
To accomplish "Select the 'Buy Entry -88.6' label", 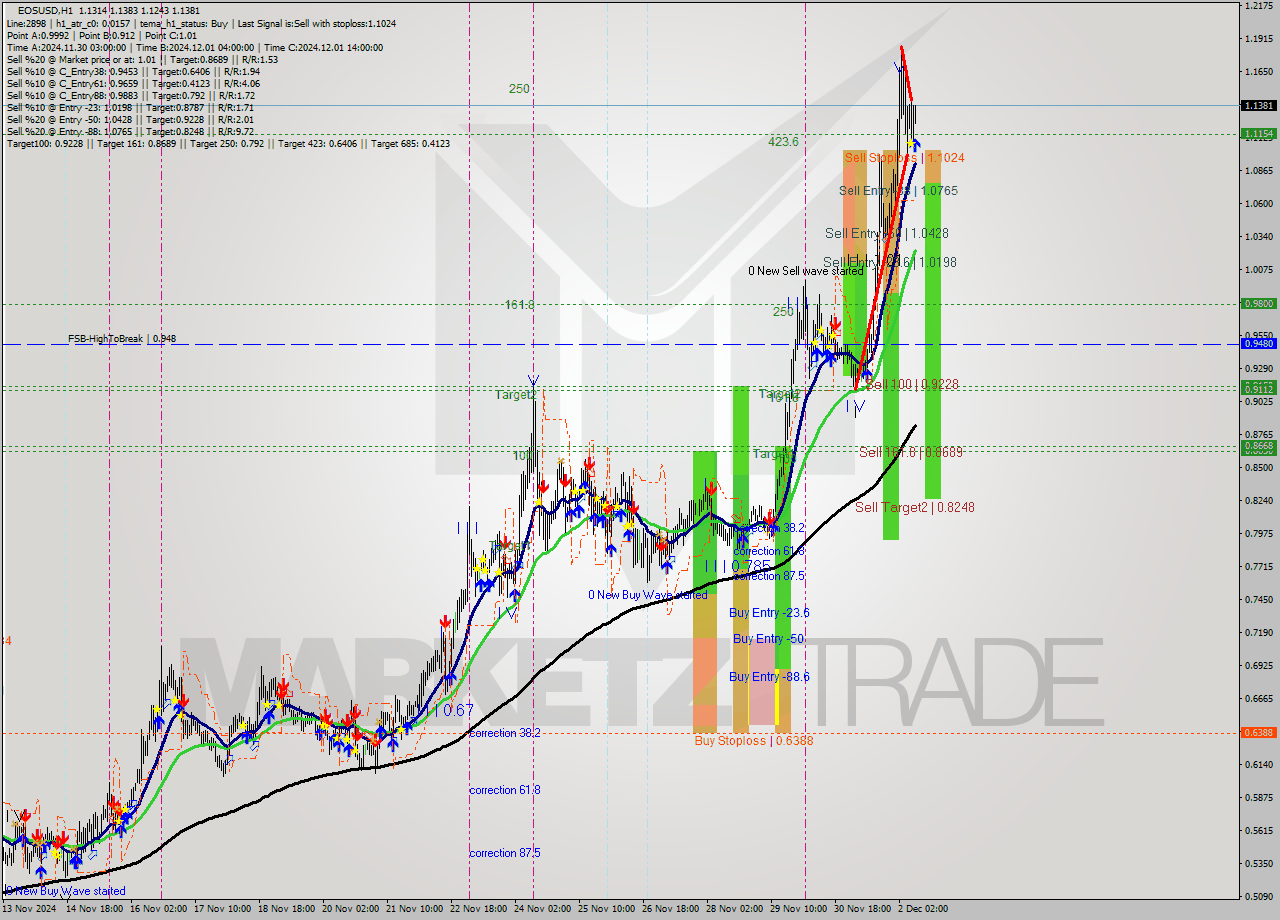I will [x=769, y=677].
